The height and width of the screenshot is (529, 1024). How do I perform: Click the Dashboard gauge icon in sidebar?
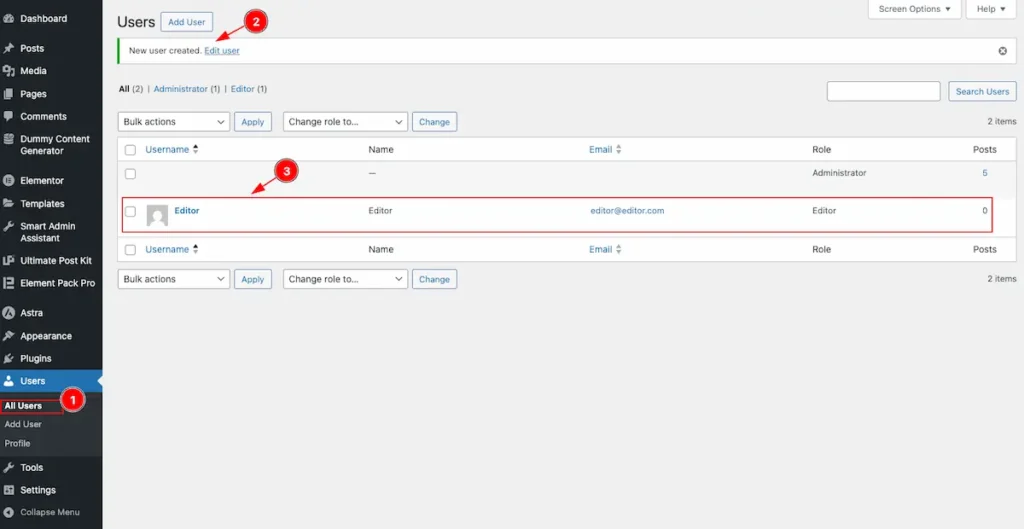pyautogui.click(x=8, y=19)
